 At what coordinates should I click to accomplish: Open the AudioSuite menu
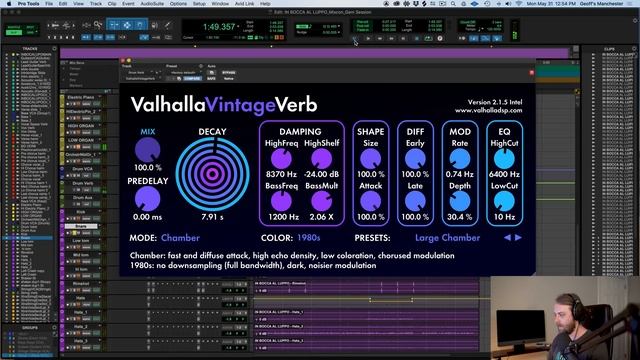pyautogui.click(x=152, y=4)
